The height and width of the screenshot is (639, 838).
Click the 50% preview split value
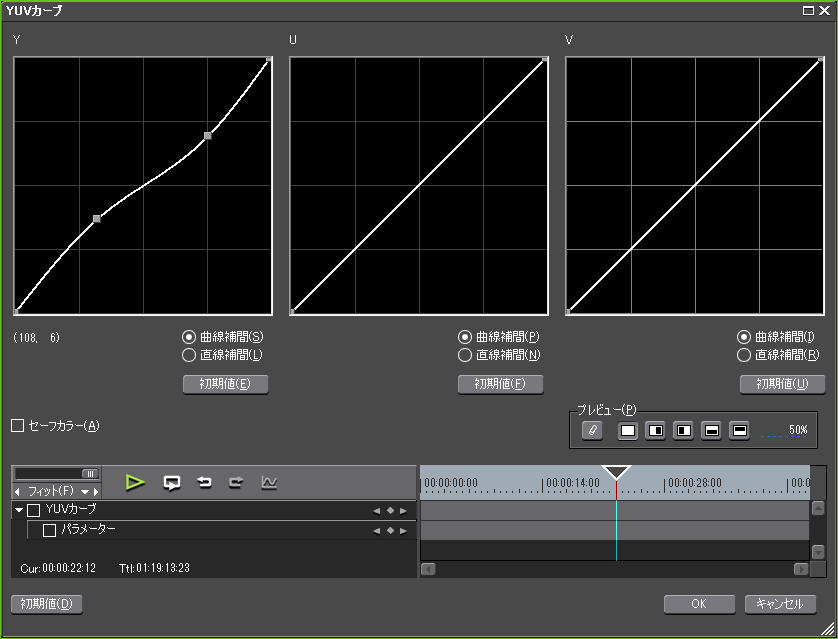click(798, 430)
